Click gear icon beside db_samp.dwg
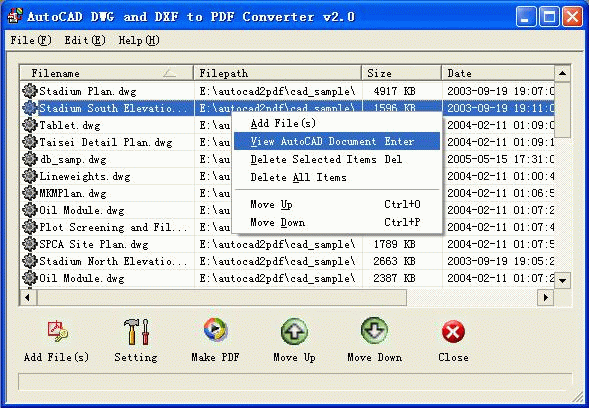 tap(29, 159)
